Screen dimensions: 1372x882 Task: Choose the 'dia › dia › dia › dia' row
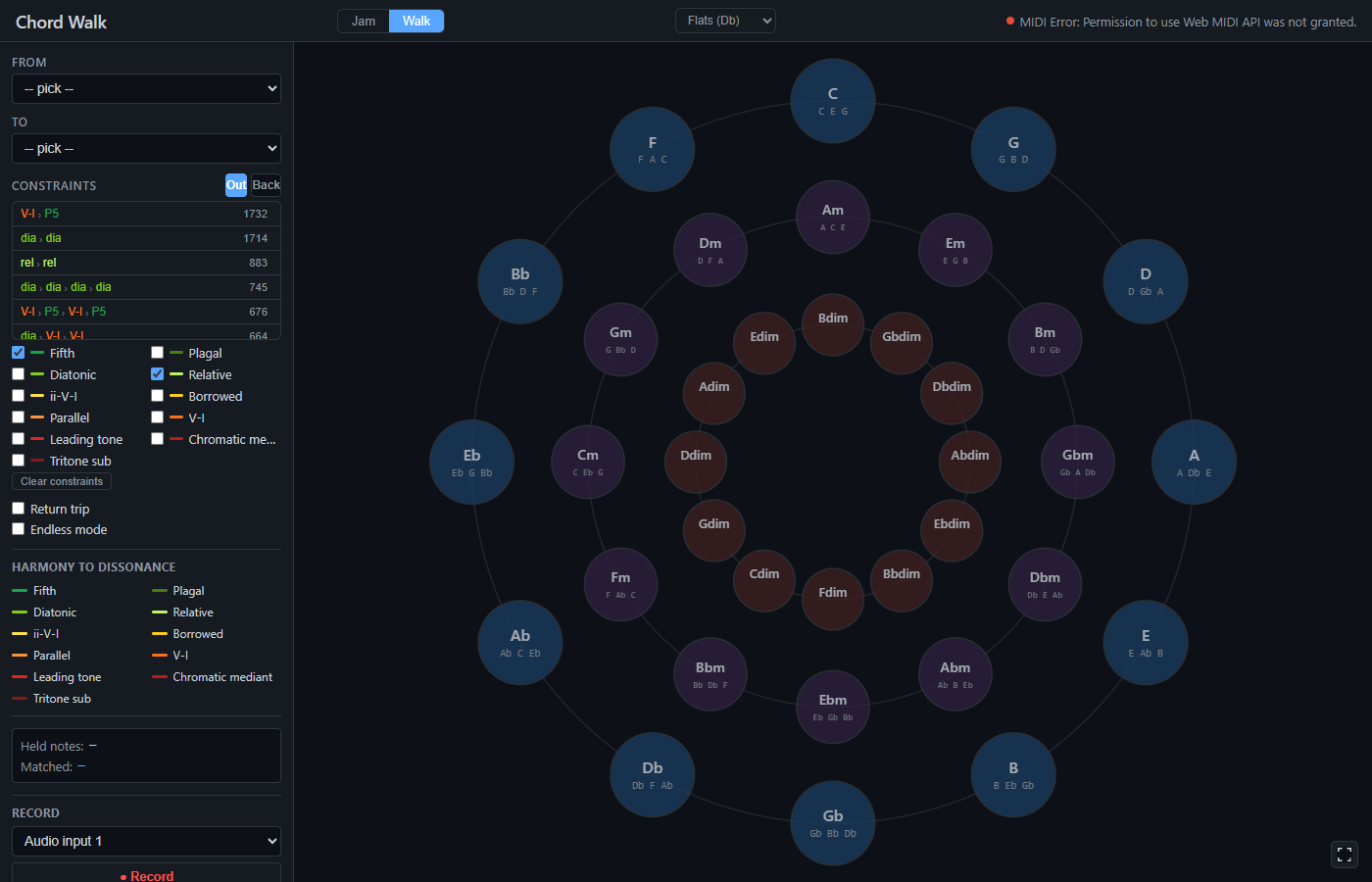pos(146,287)
